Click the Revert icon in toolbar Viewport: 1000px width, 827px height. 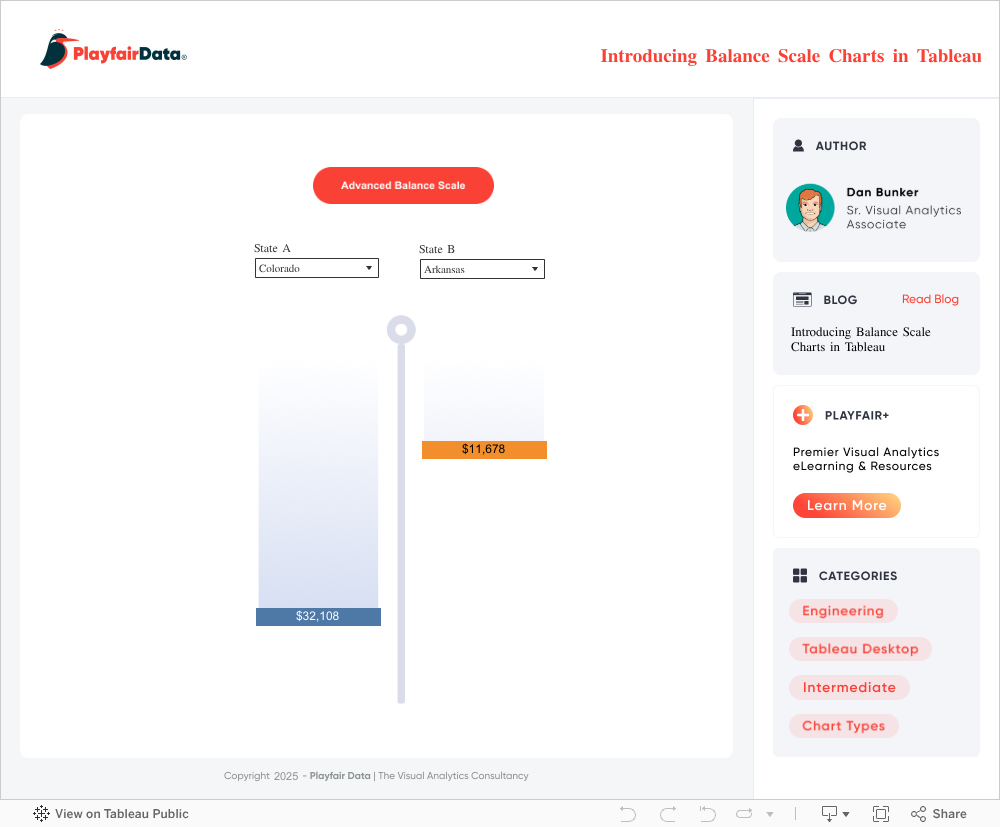707,814
